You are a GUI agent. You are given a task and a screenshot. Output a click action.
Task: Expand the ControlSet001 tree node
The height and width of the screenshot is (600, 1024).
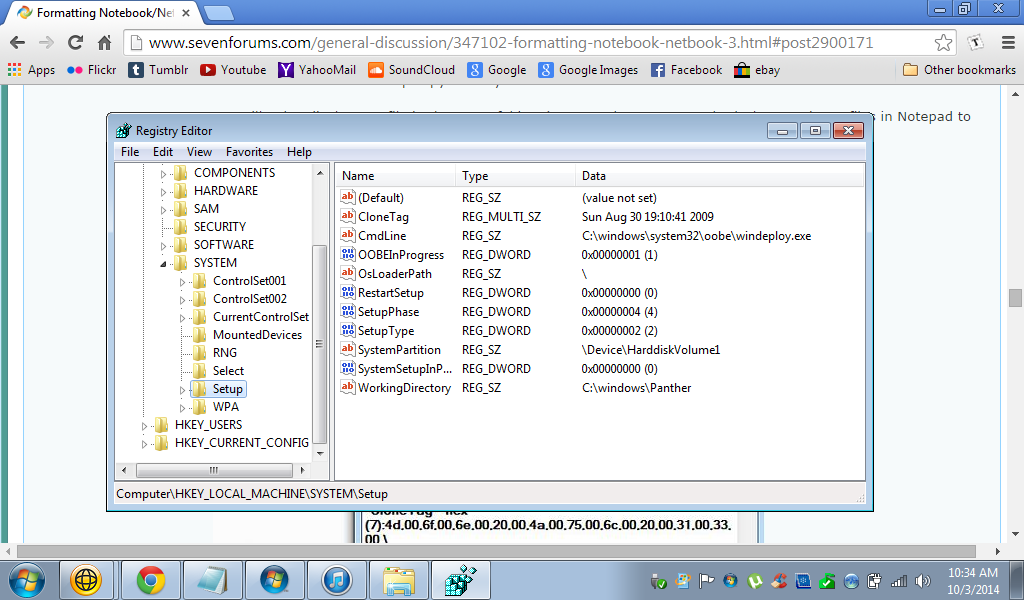[182, 281]
